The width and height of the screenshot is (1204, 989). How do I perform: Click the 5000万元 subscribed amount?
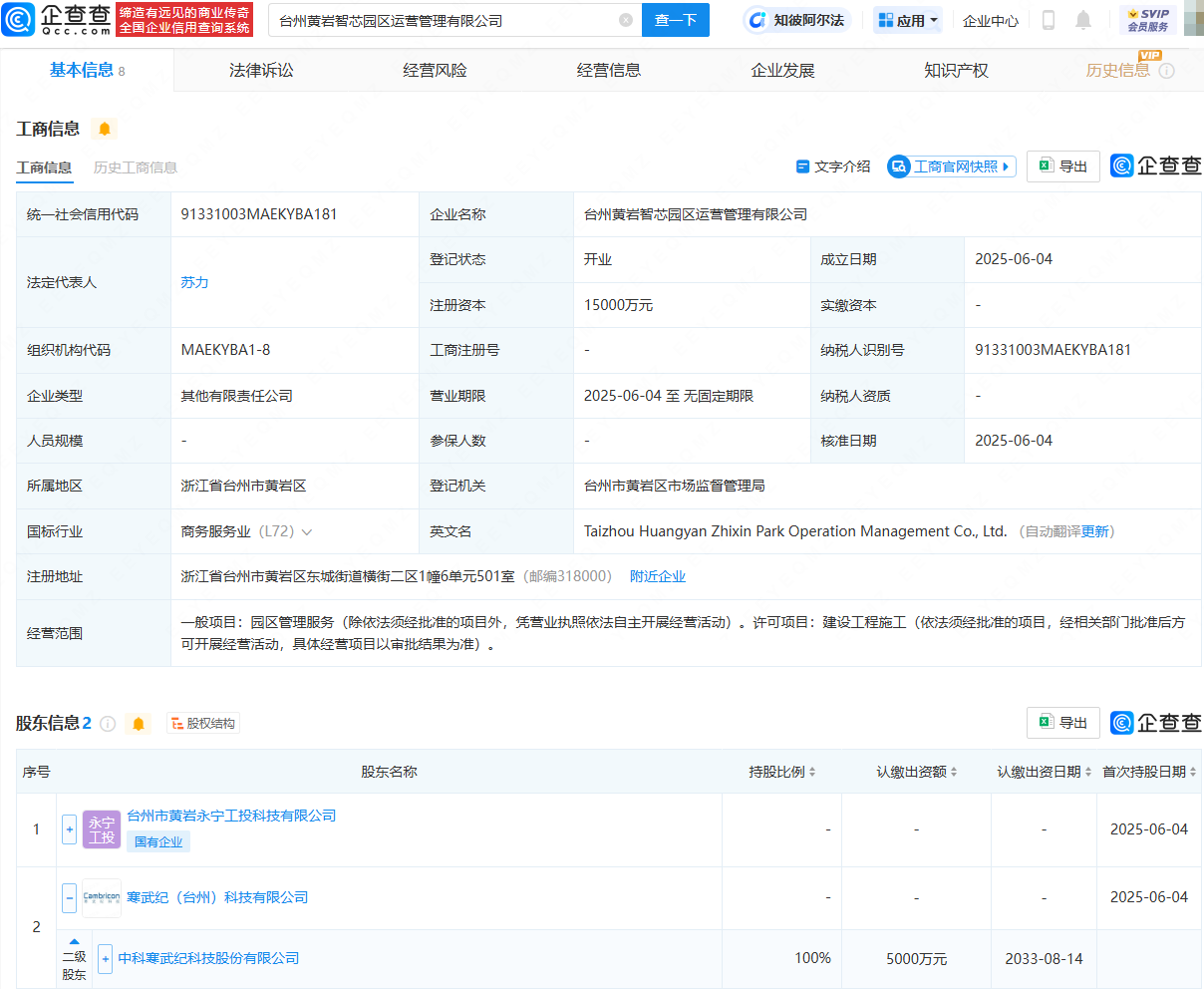tap(917, 958)
